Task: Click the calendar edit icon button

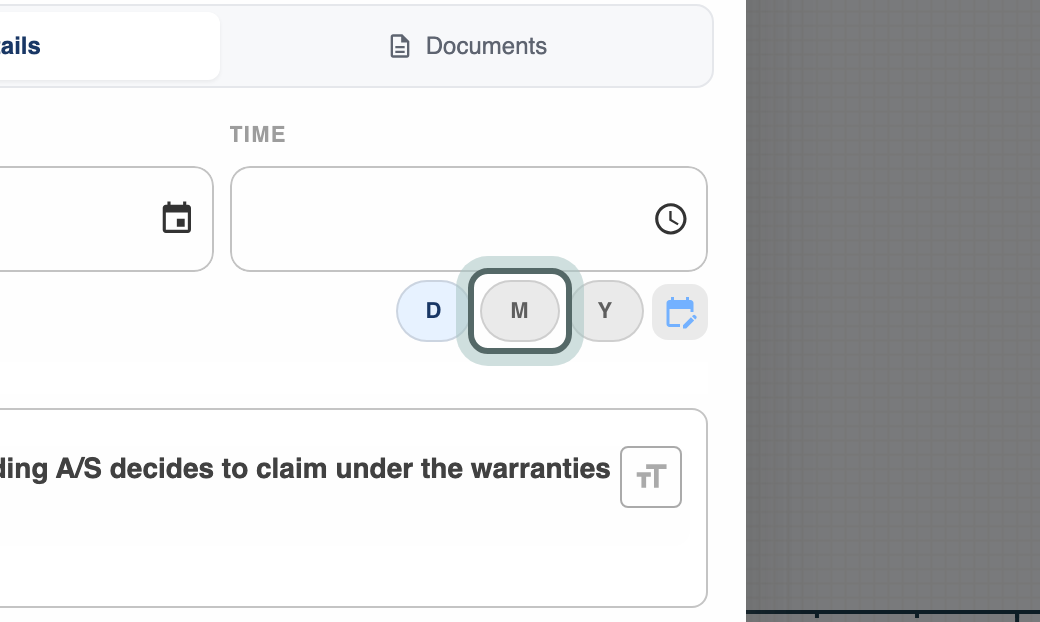Action: click(x=680, y=312)
